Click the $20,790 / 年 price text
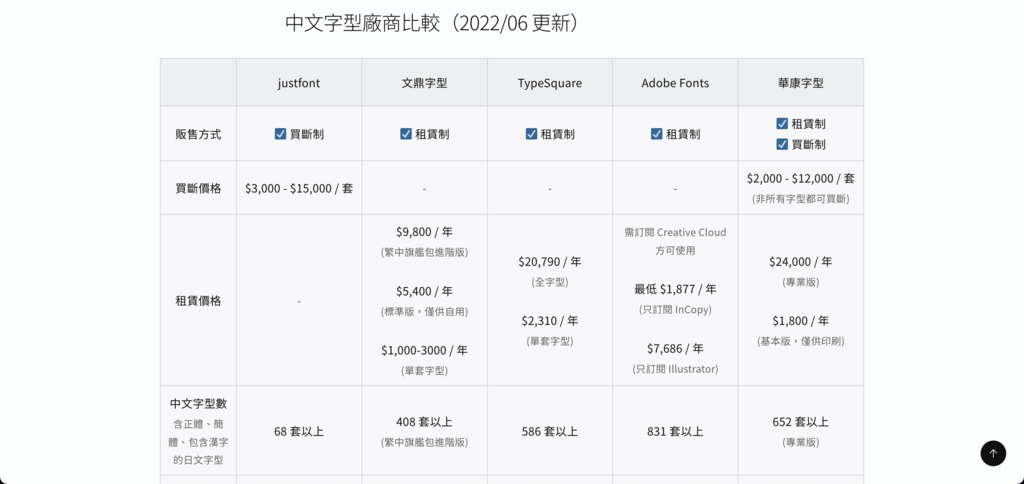 550,262
